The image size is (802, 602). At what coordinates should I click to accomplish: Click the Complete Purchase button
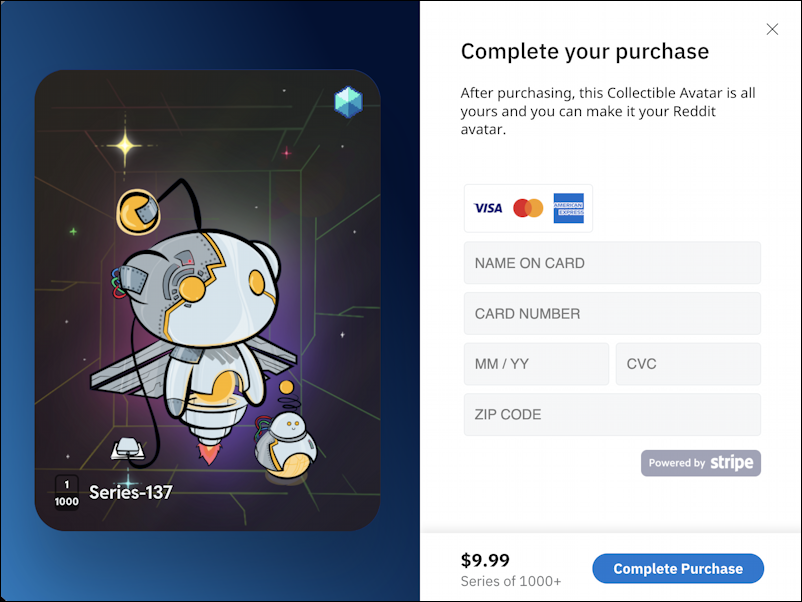(x=678, y=568)
